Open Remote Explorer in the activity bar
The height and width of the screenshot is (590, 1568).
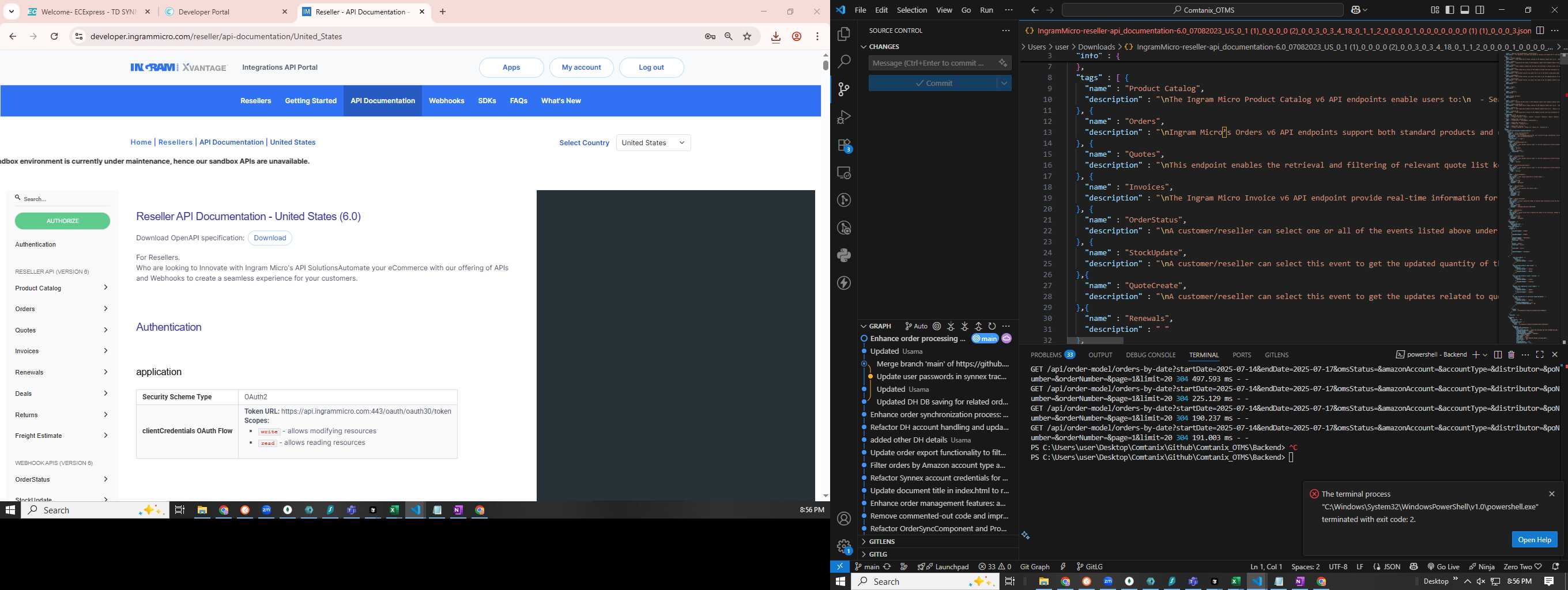coord(843,173)
